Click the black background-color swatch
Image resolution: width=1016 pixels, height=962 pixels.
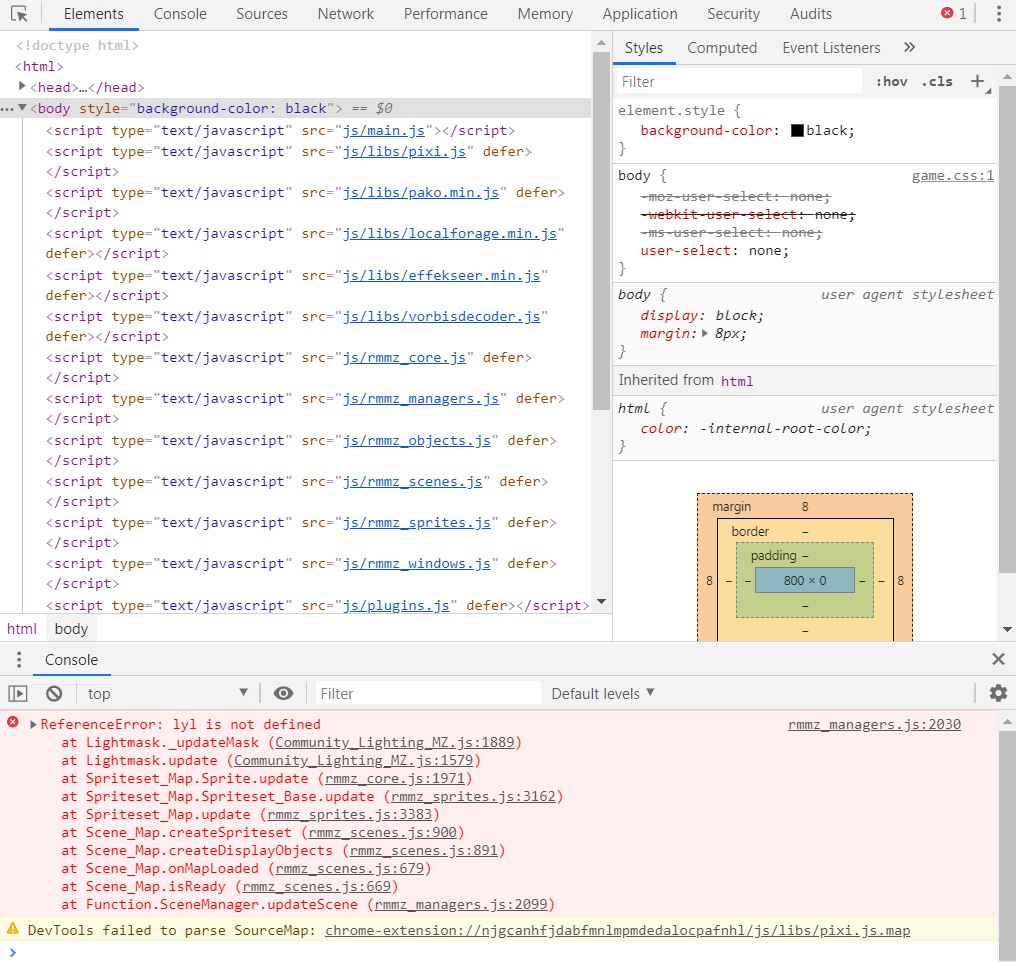coord(797,131)
